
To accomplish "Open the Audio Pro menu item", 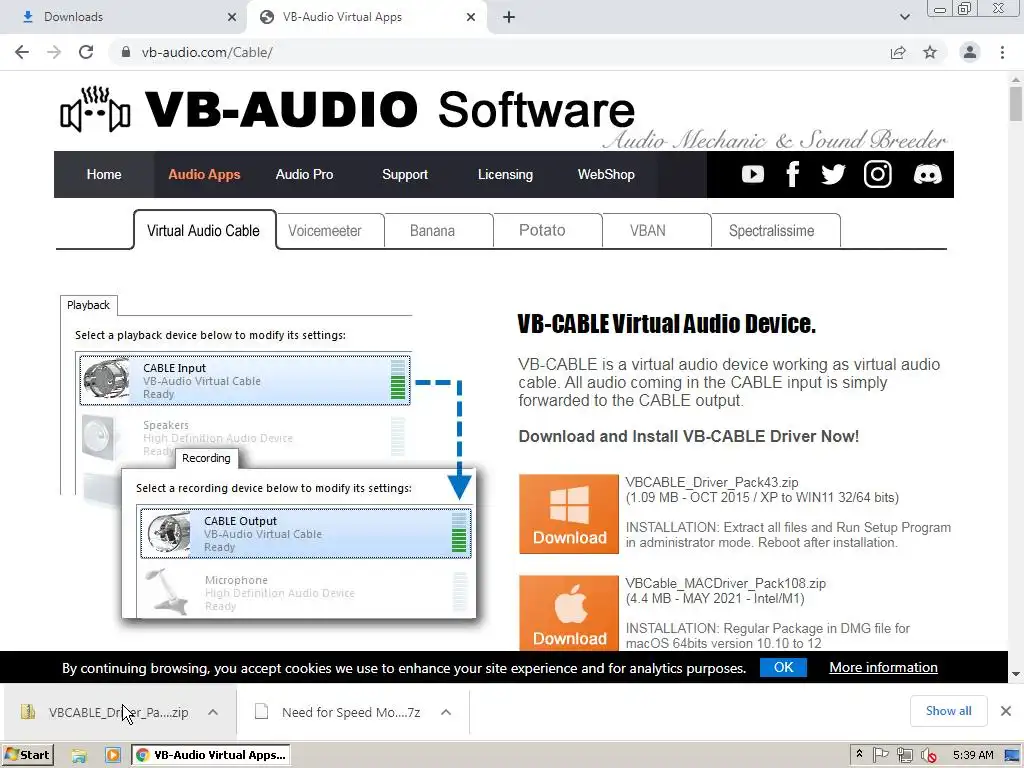I will [x=304, y=174].
